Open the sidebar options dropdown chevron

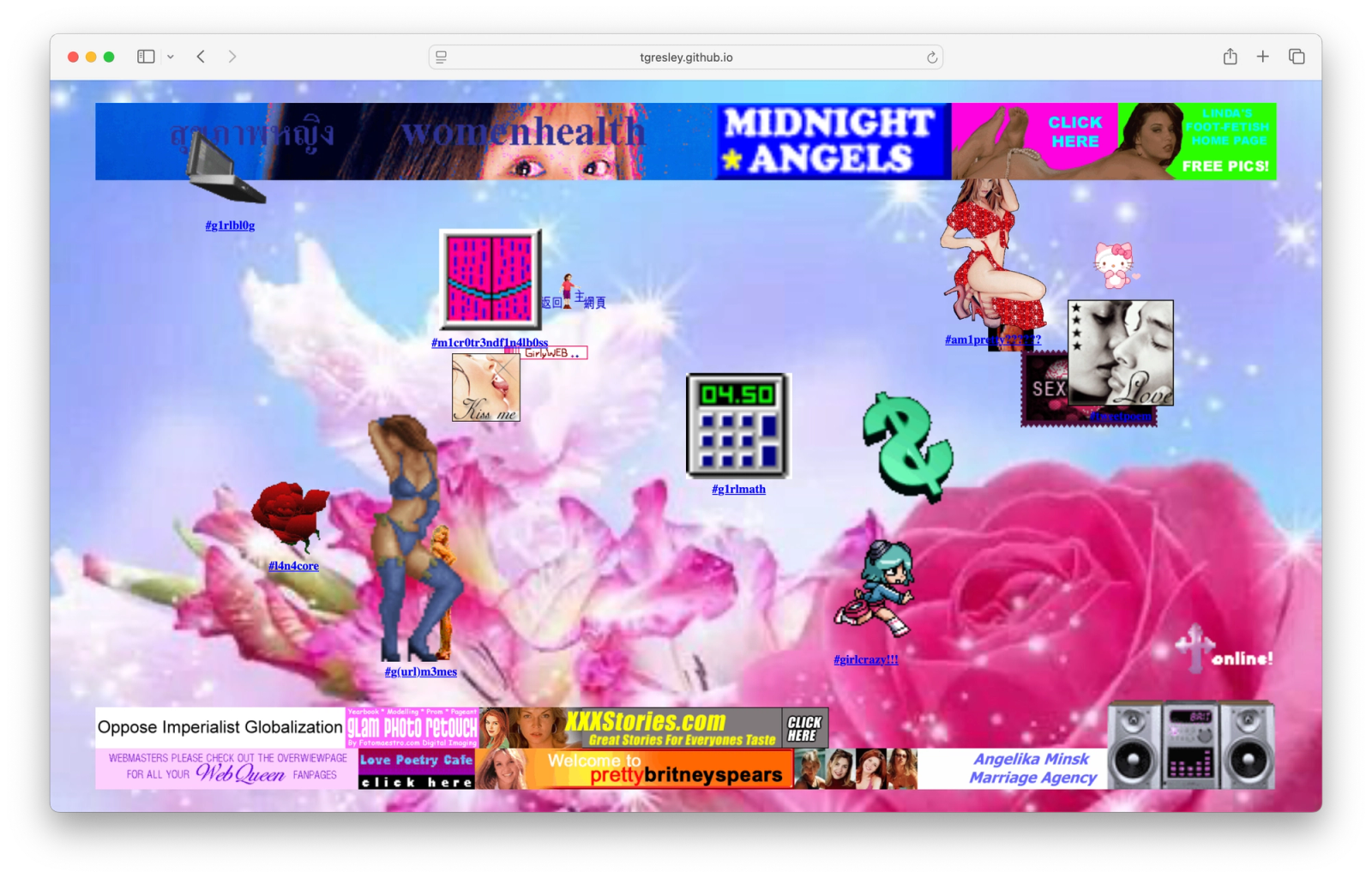(171, 57)
